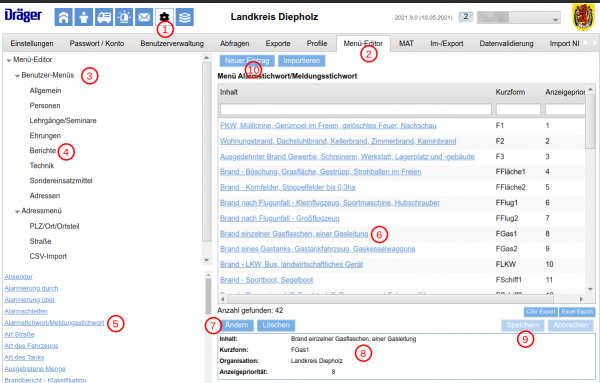The image size is (600, 383).
Task: Select CSV-Import in the tree
Action: (48, 256)
